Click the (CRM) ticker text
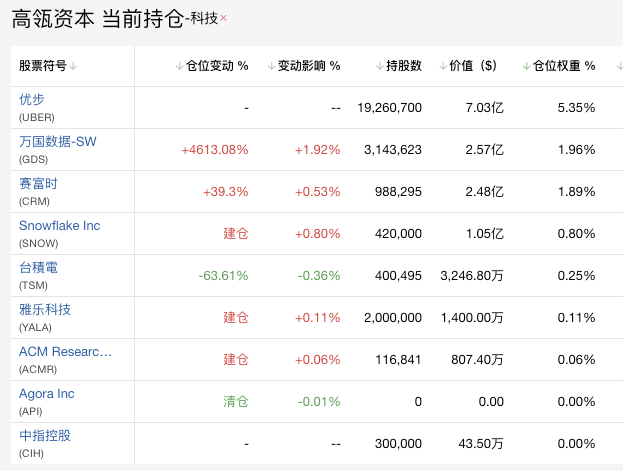 (x=34, y=202)
